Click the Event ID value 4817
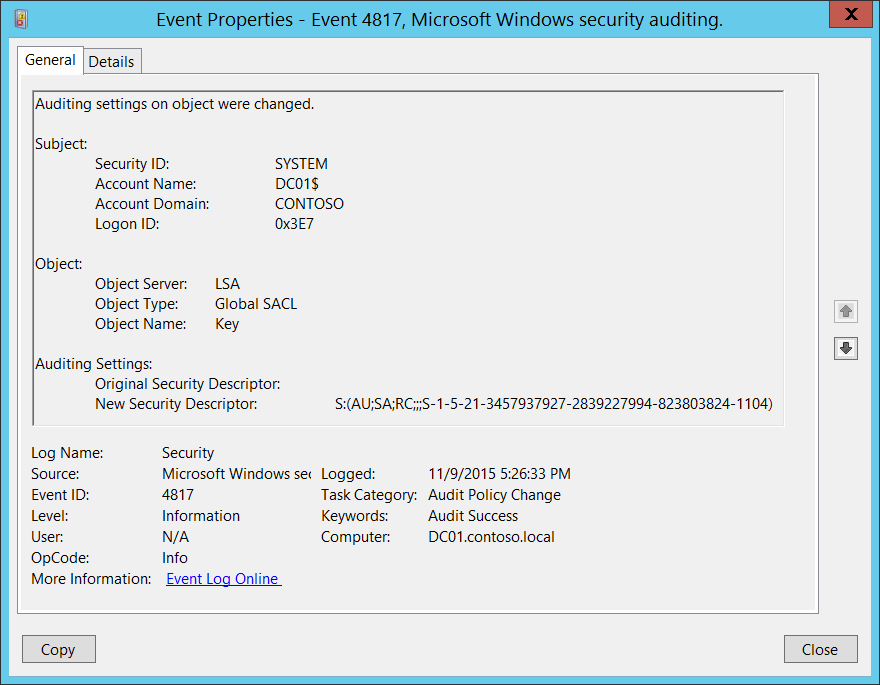880x685 pixels. [178, 495]
